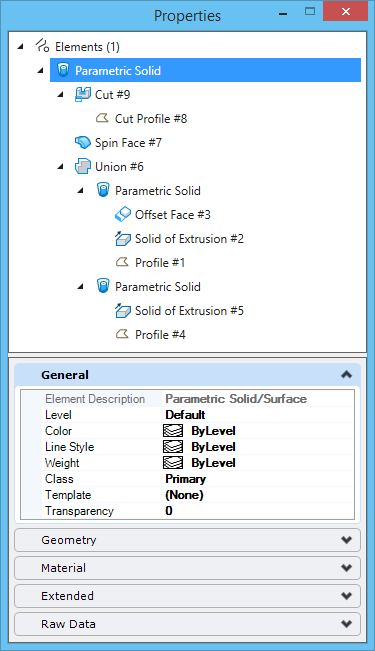
Task: Minimize the Properties window
Action: pos(283,14)
